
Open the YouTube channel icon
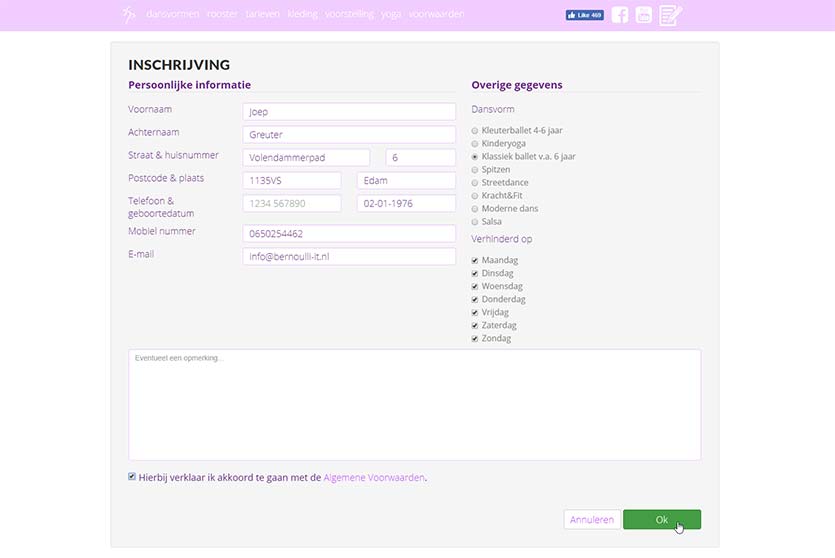coord(644,15)
